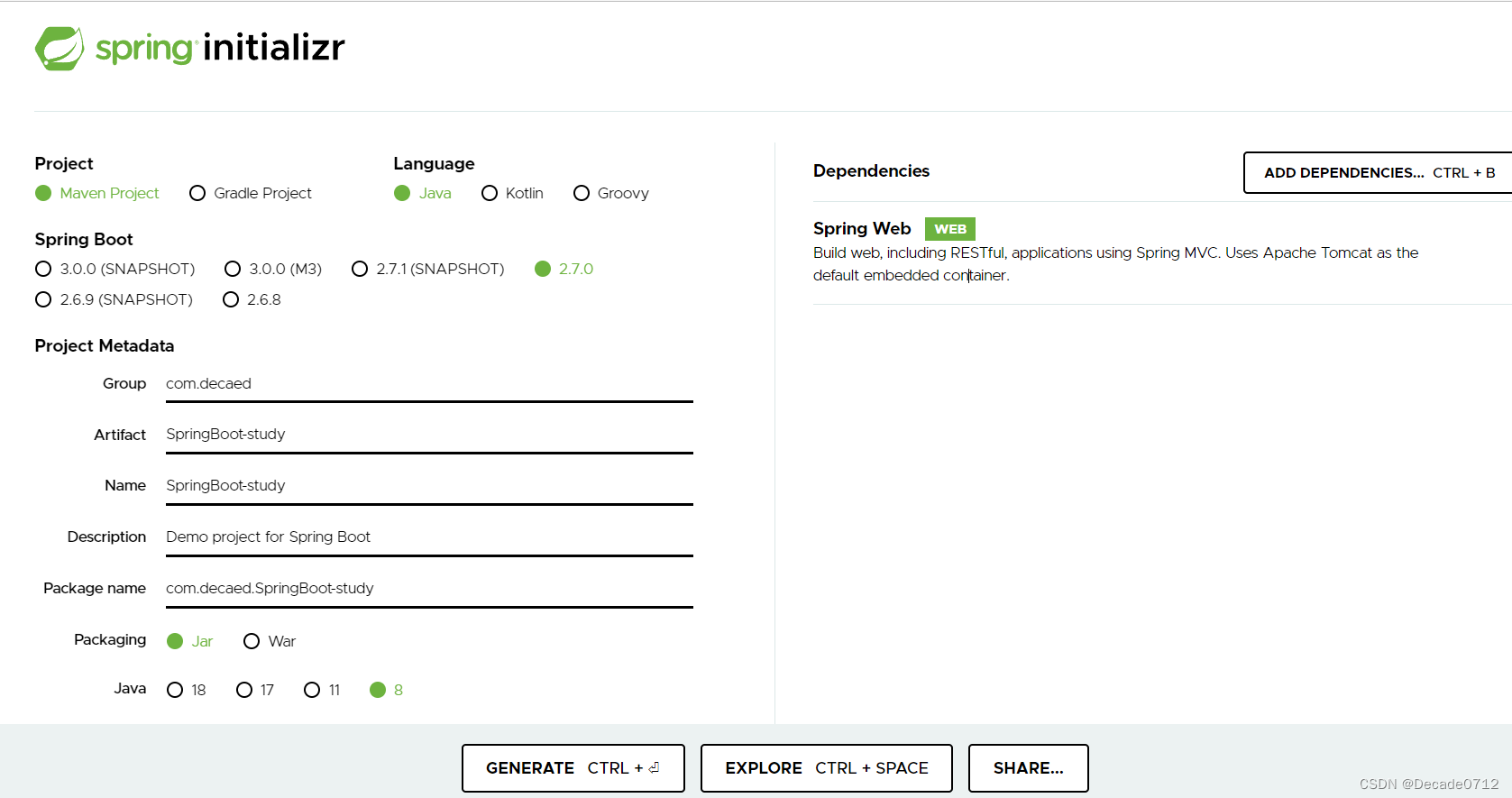Select Gradle Project radio button
1512x798 pixels.
(x=251, y=193)
